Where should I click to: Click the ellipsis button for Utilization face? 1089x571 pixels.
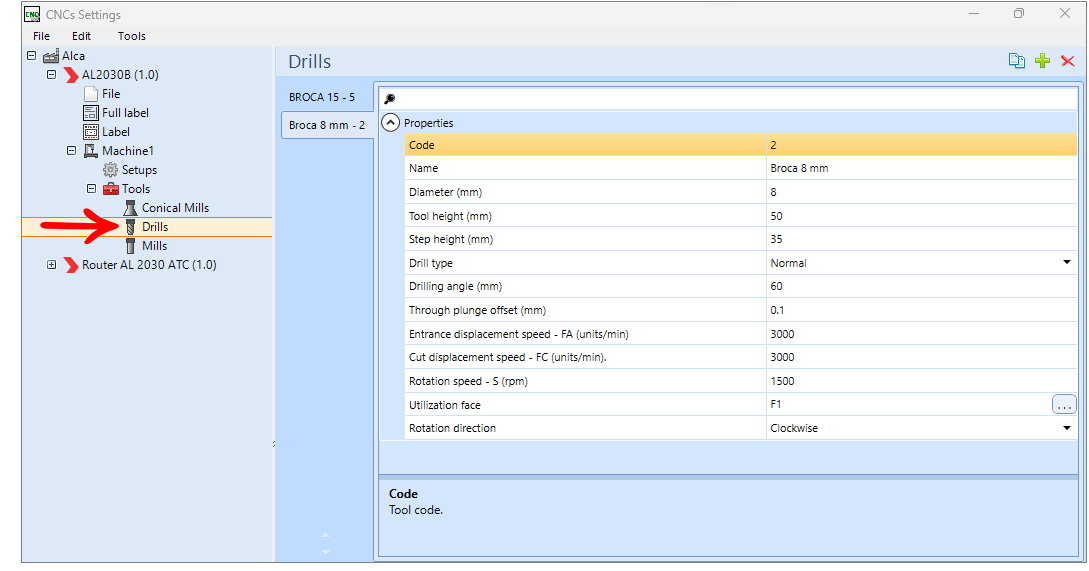[x=1064, y=404]
